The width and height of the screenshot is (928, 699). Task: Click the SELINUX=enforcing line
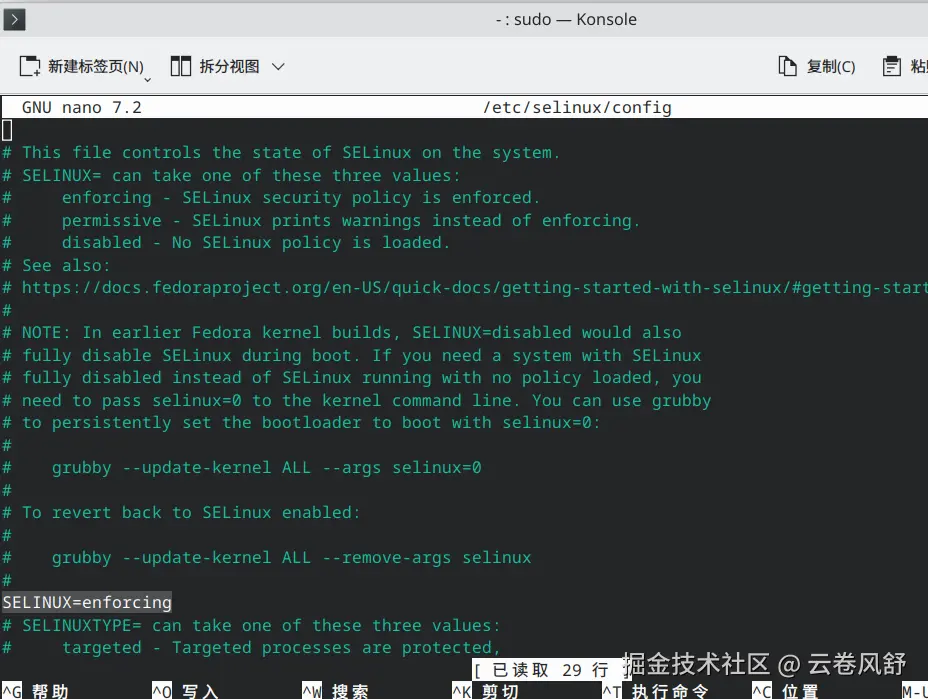point(87,603)
